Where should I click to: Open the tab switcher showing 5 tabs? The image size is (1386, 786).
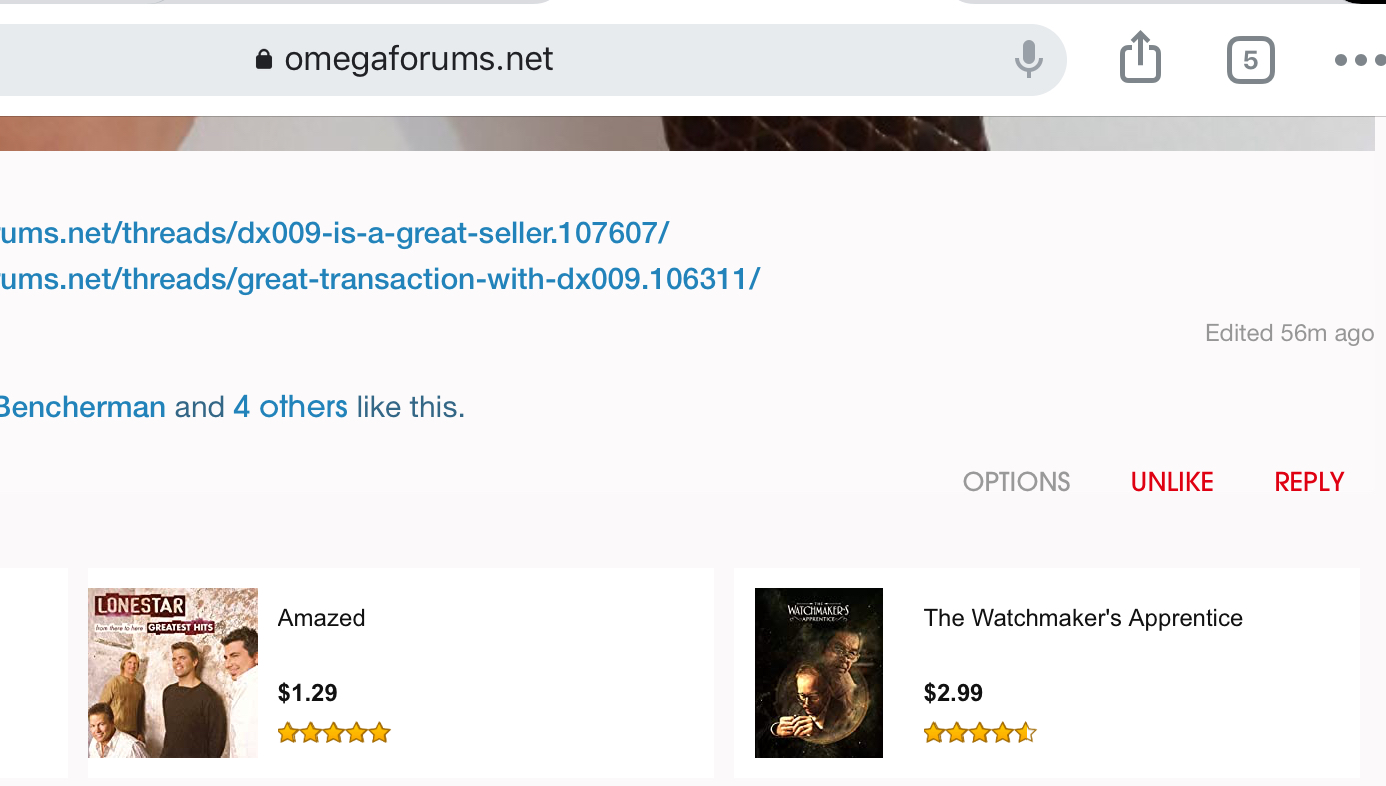1250,60
